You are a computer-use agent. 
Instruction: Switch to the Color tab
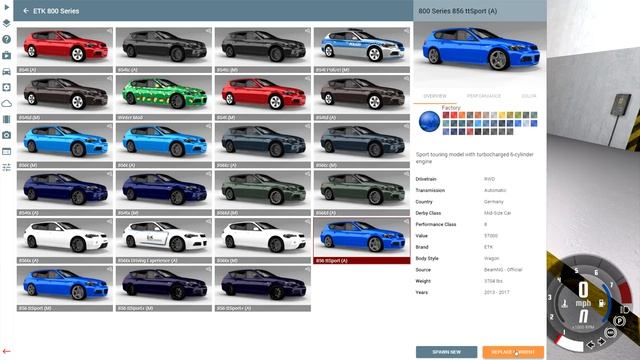(529, 96)
